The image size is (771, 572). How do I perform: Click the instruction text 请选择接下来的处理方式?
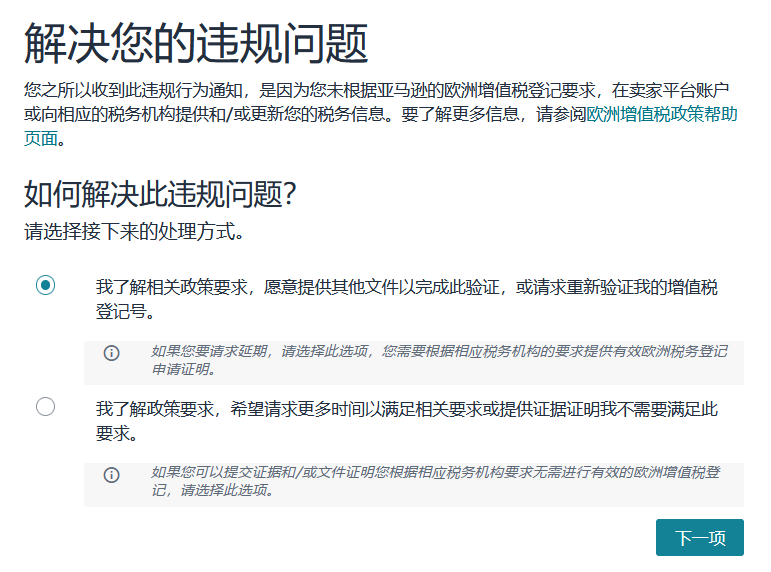(x=134, y=233)
